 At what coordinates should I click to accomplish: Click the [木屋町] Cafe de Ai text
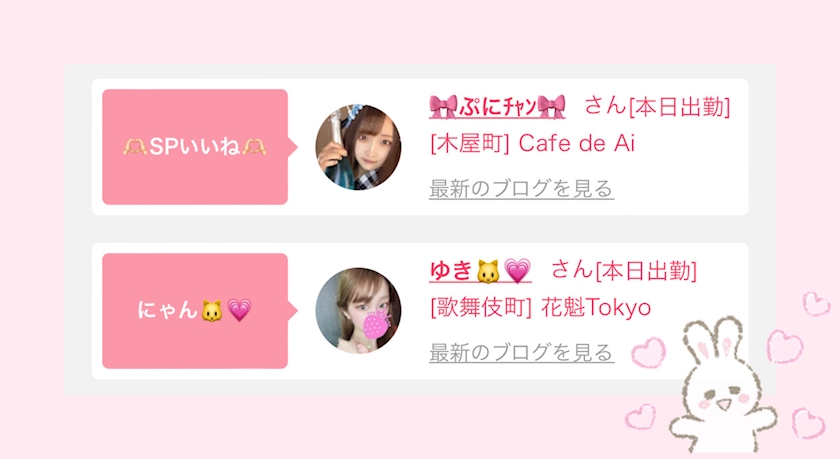tap(532, 144)
